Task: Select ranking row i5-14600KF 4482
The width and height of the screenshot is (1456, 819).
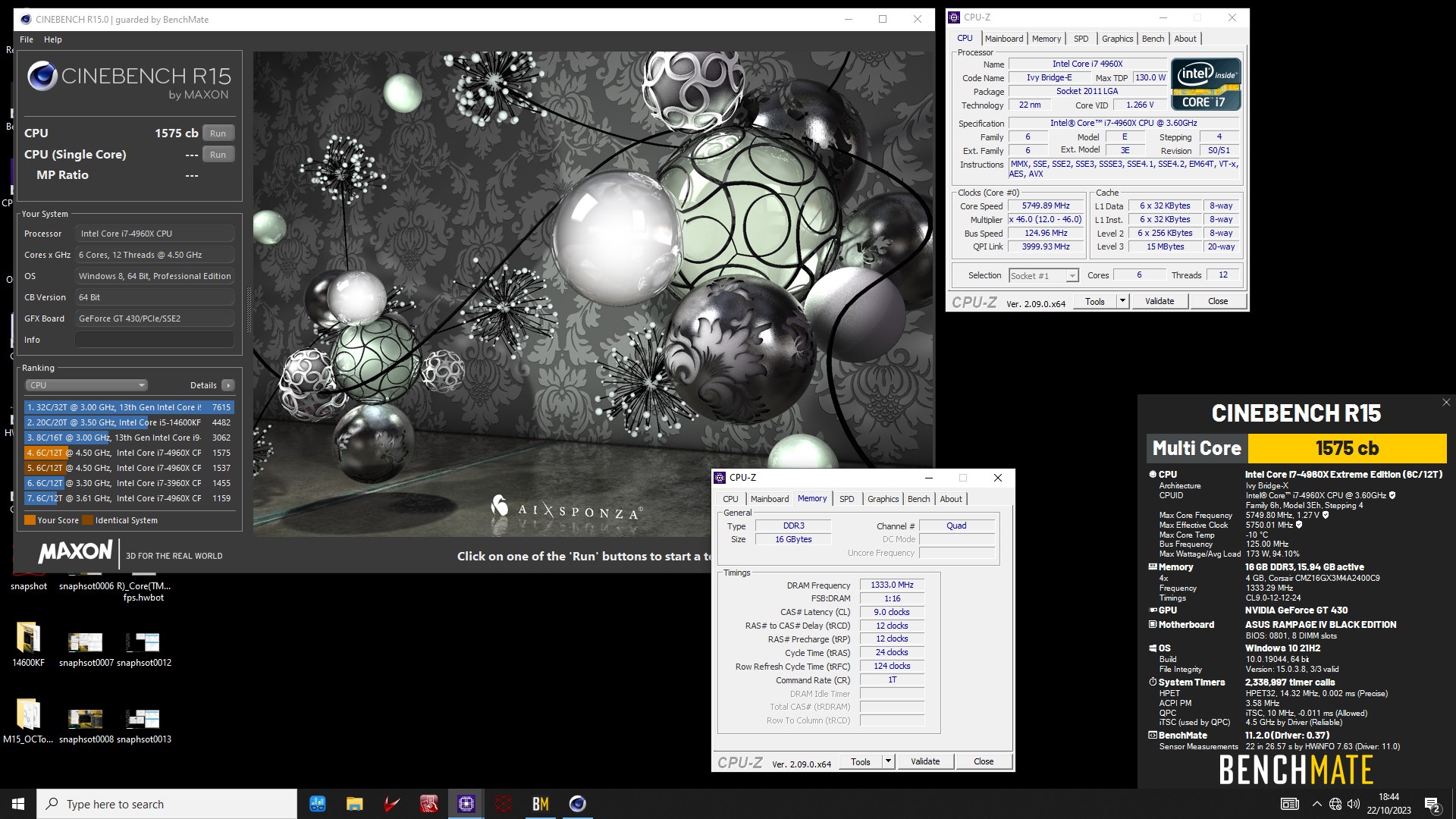Action: pos(129,422)
